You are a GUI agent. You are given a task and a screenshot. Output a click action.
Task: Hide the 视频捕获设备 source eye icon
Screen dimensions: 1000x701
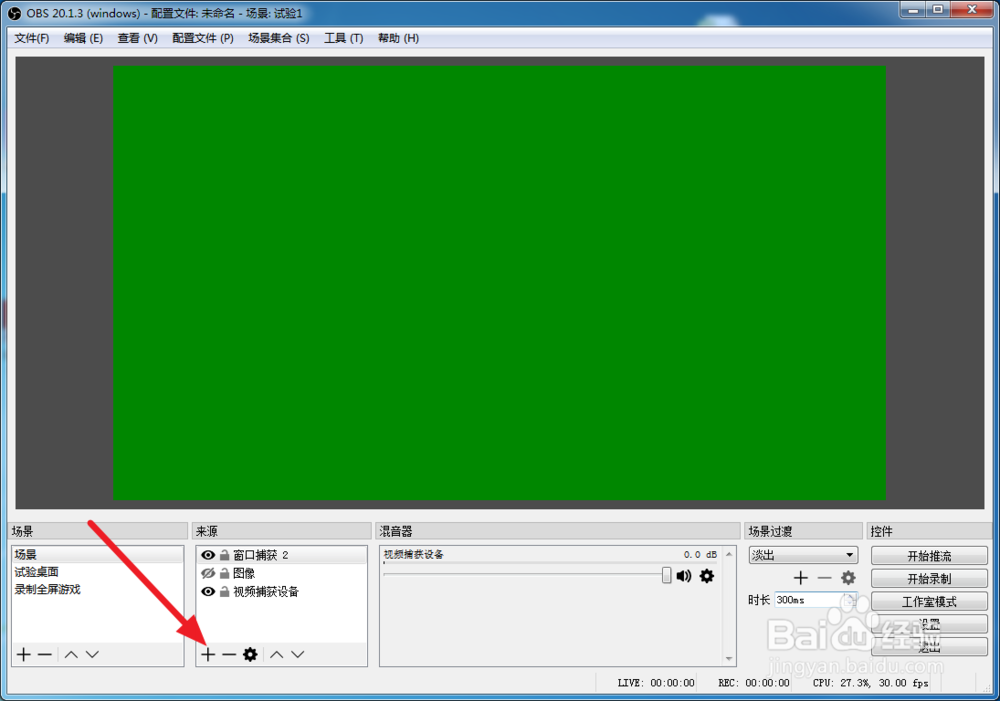pos(208,592)
